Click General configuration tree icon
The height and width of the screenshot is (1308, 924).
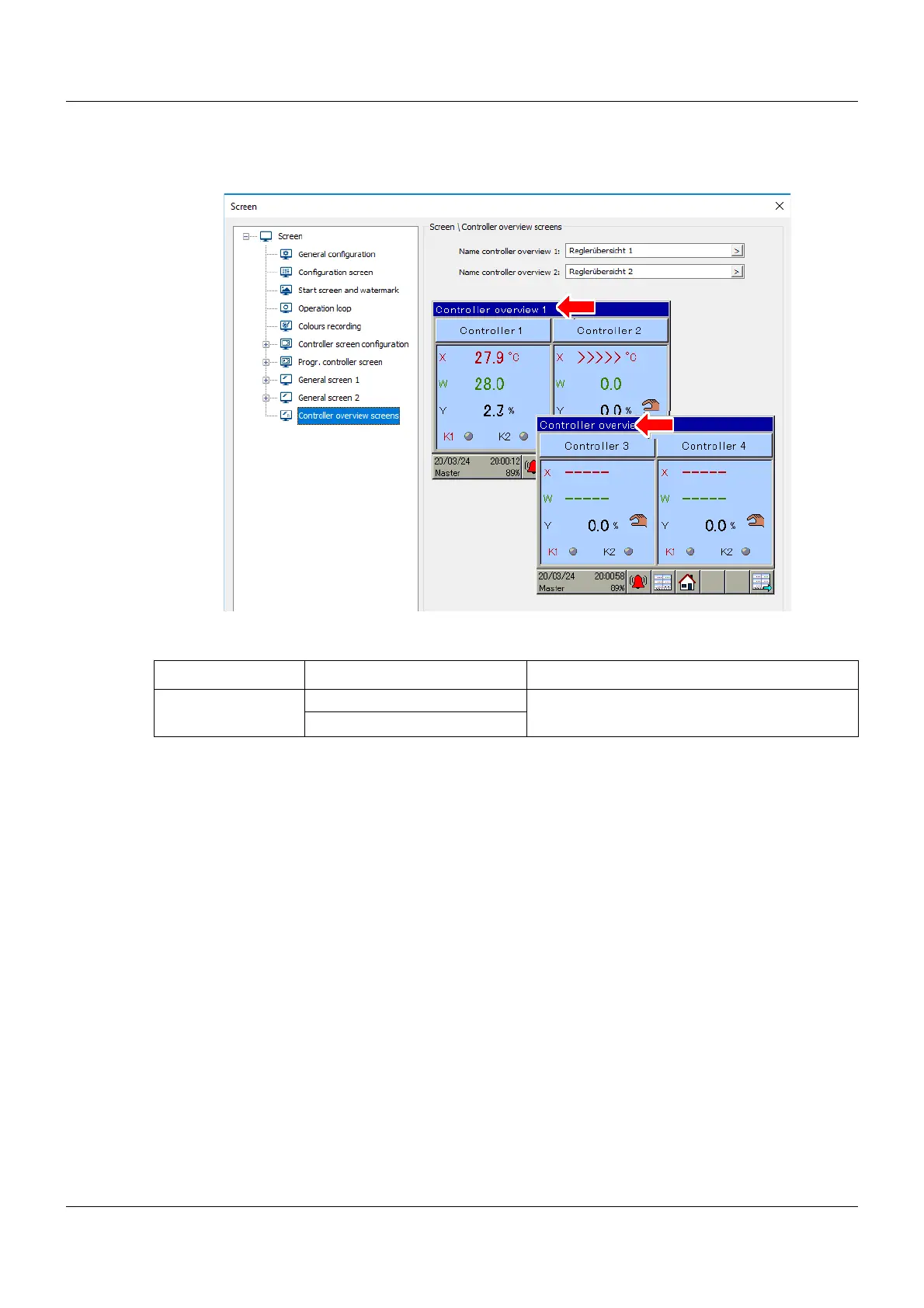(x=286, y=254)
